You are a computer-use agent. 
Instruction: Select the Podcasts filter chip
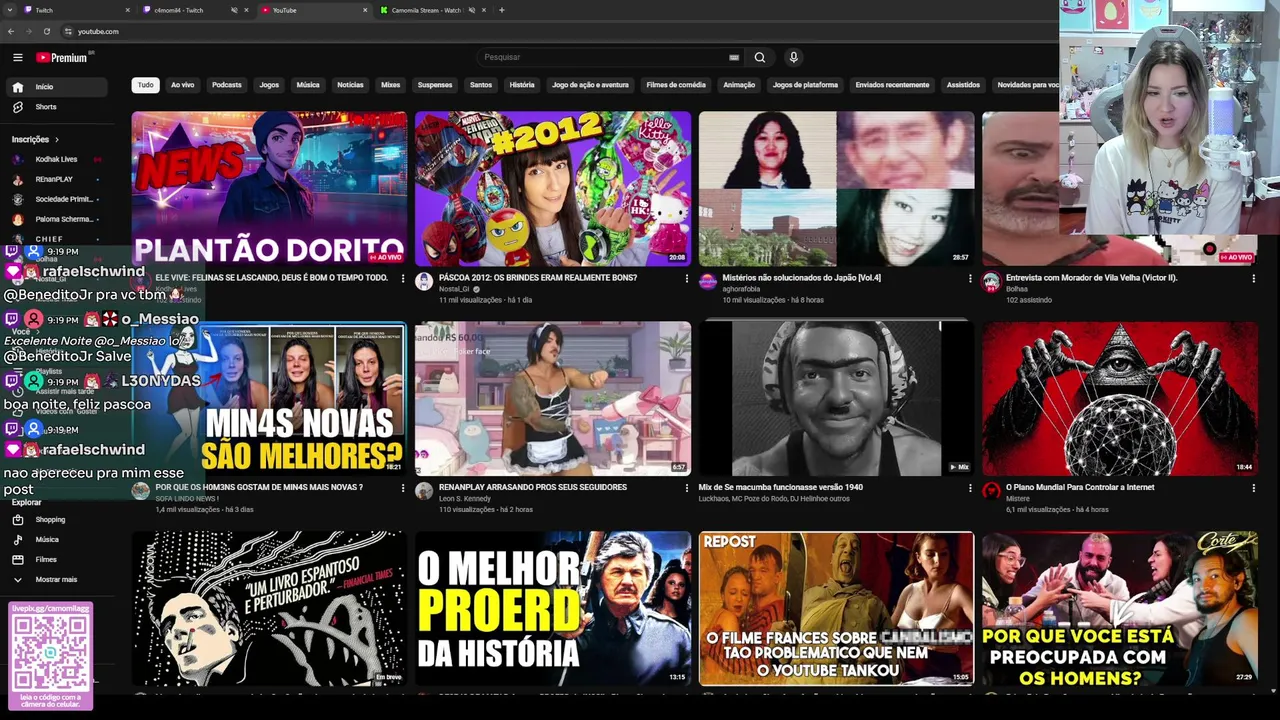227,85
